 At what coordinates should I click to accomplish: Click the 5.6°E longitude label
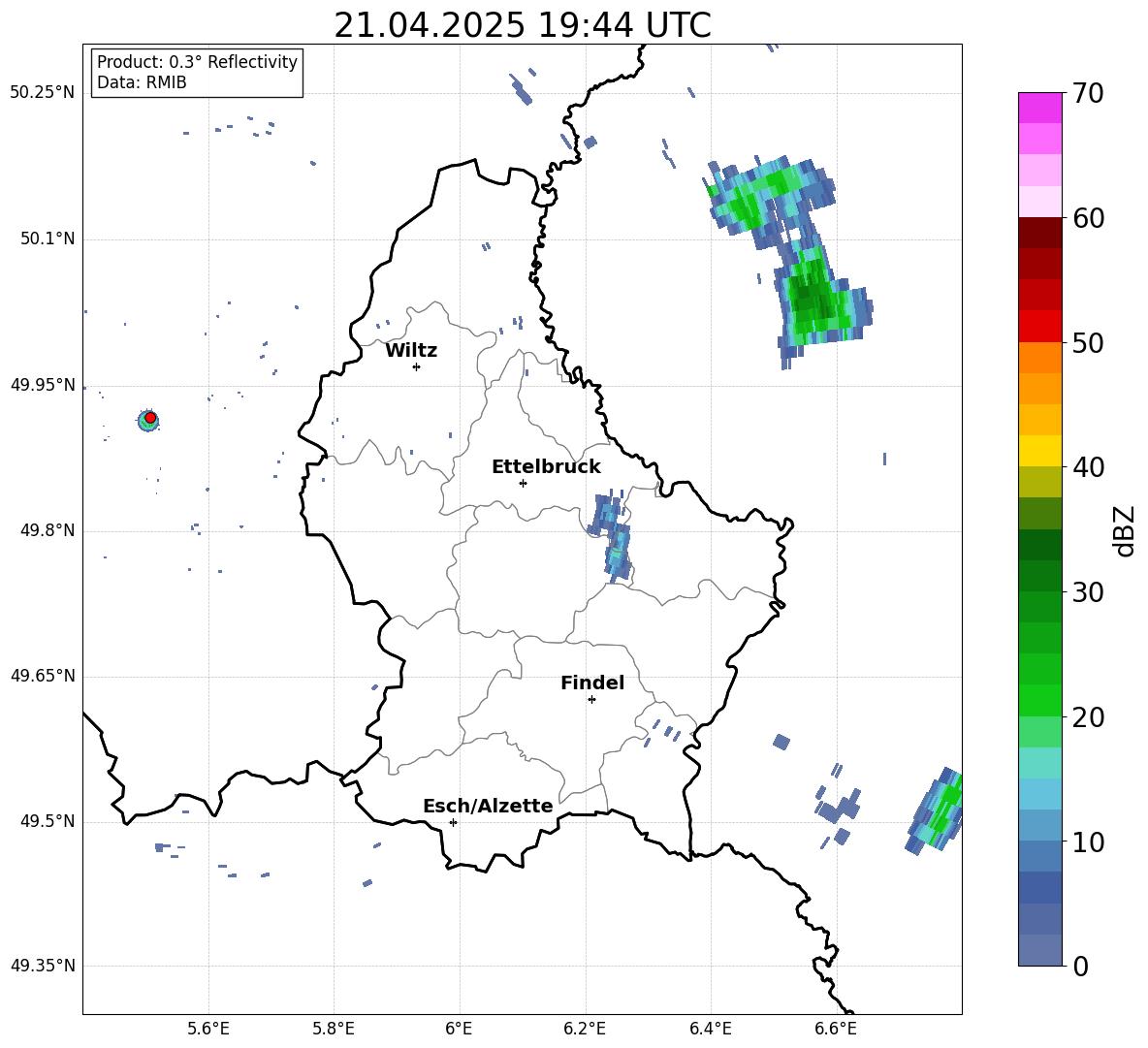208,1029
